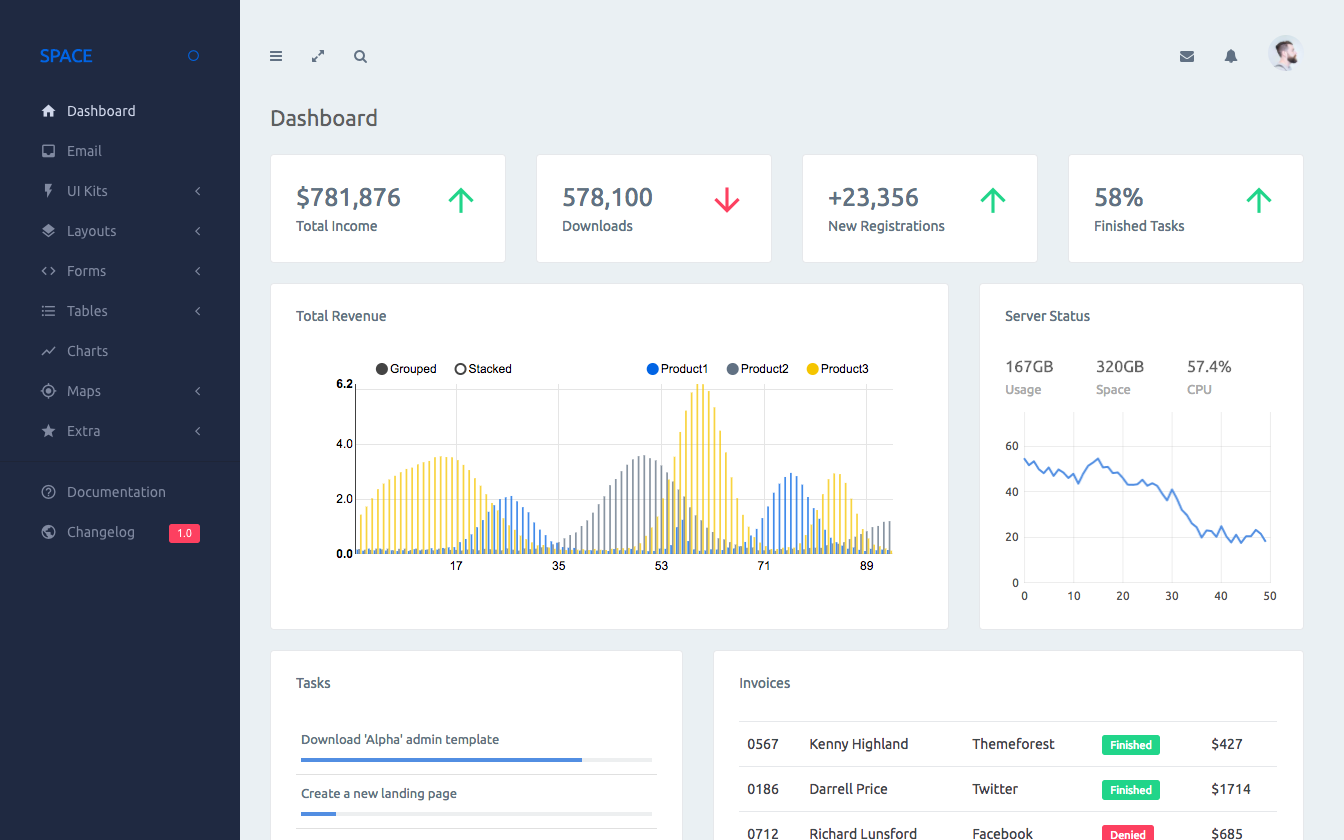Toggle Product1 series in chart legend
Screen dimensions: 1344x840
677,369
